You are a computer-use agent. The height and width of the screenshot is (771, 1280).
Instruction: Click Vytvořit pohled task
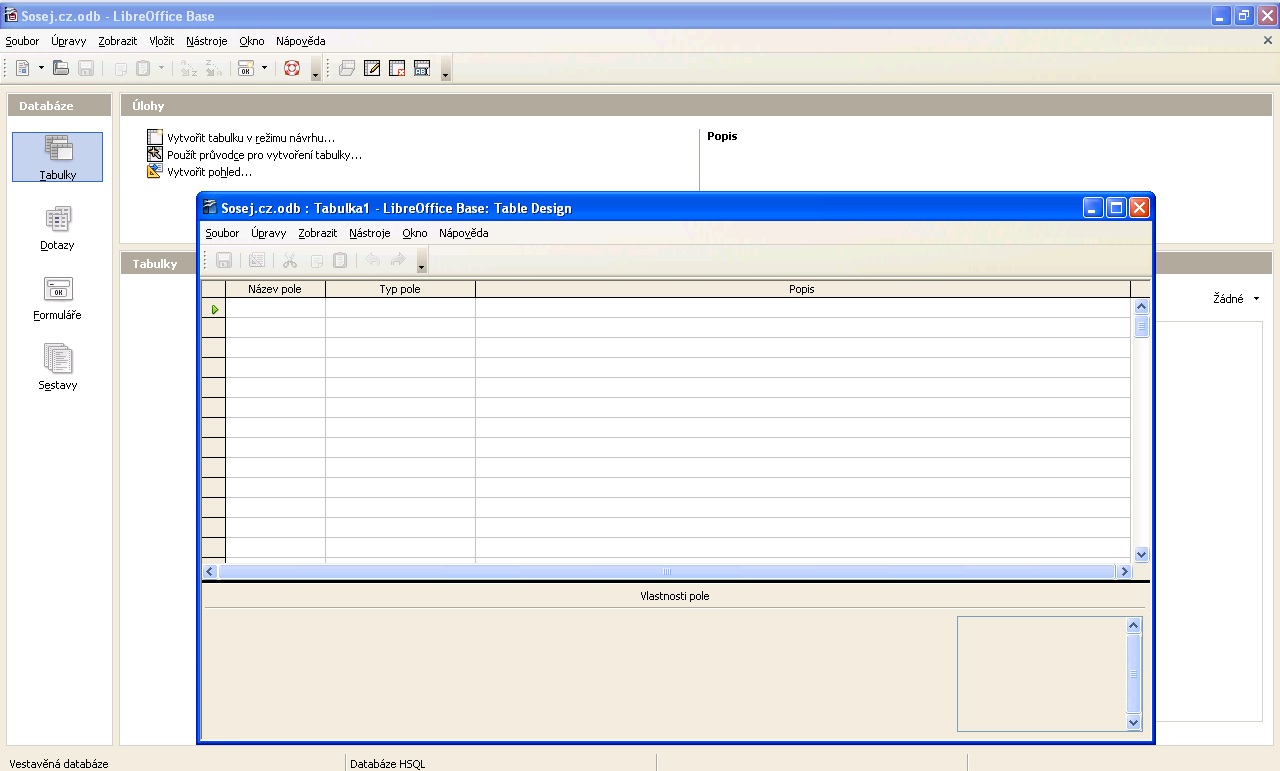coord(209,172)
